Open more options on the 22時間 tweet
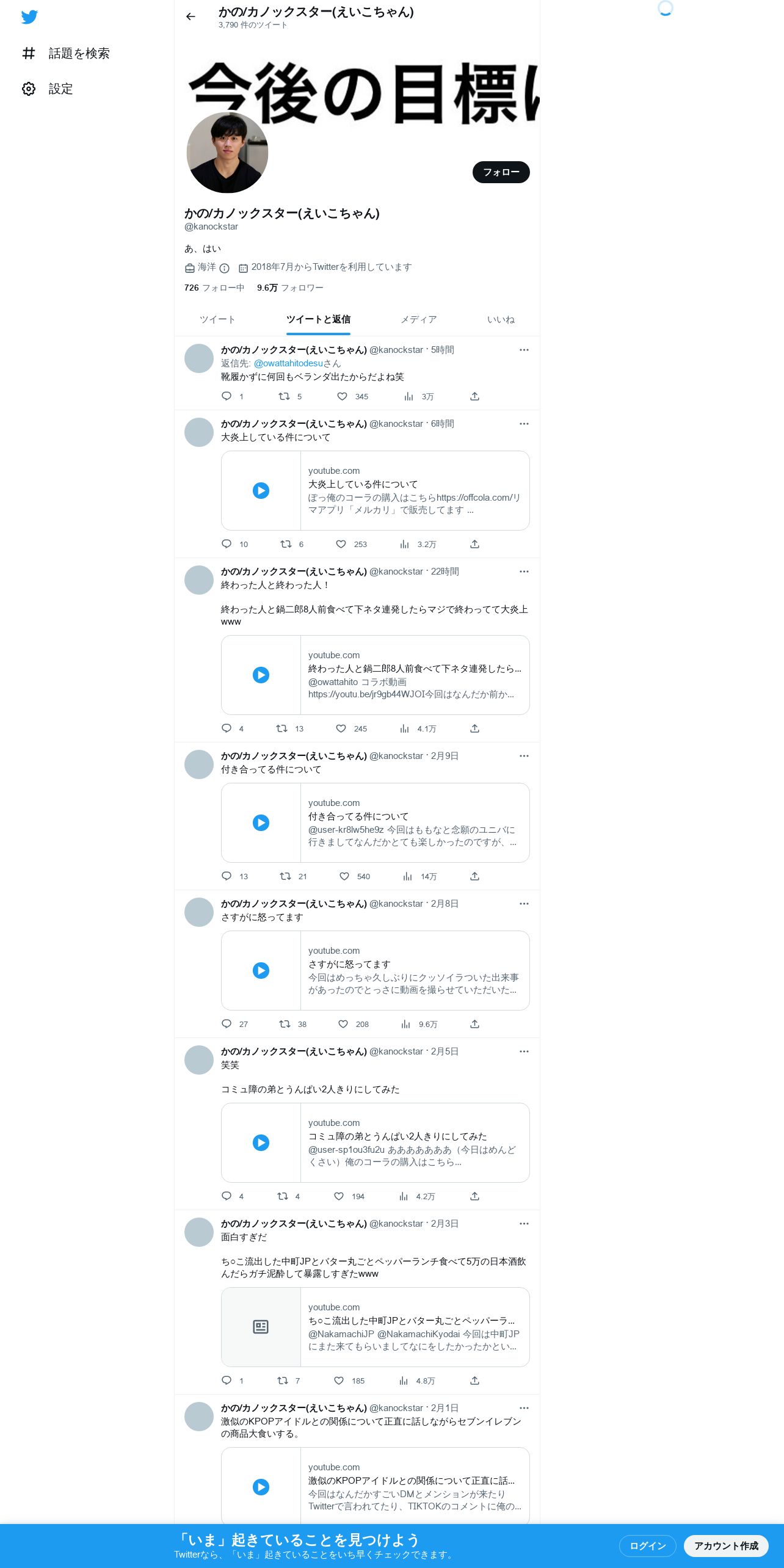This screenshot has width=784, height=1568. [524, 572]
